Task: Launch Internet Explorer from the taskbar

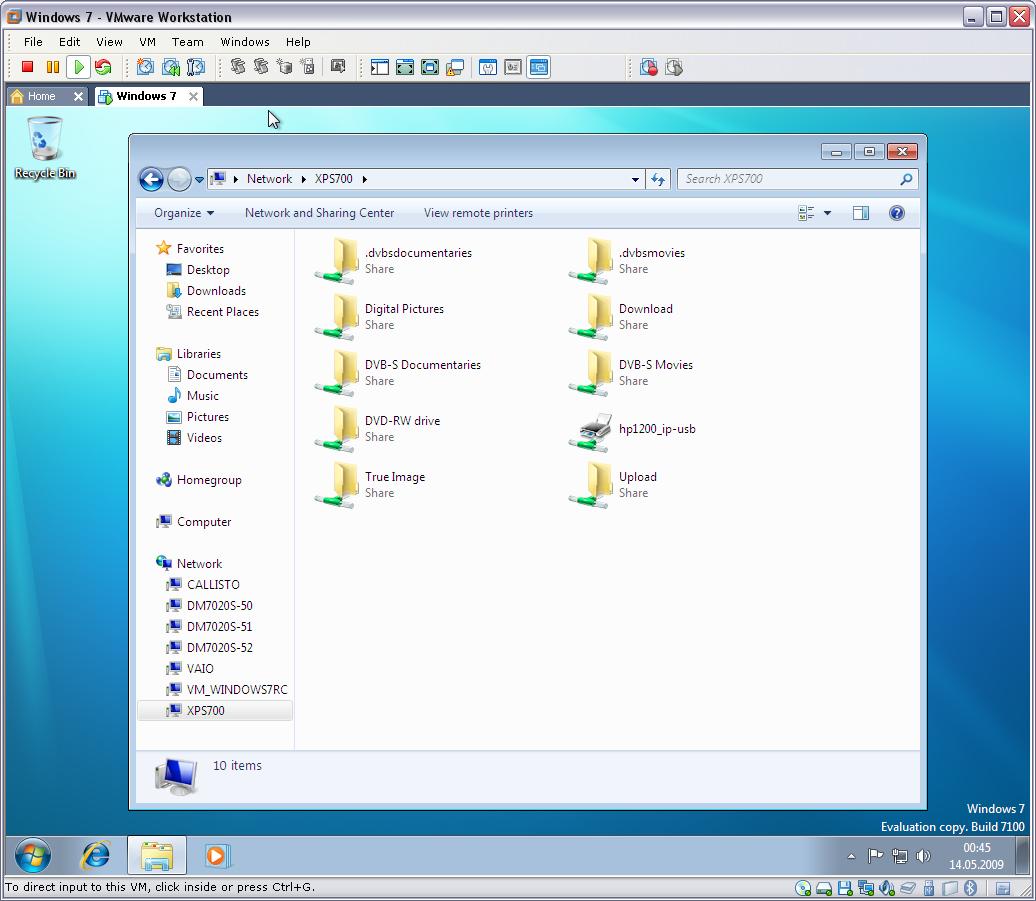Action: click(x=96, y=856)
